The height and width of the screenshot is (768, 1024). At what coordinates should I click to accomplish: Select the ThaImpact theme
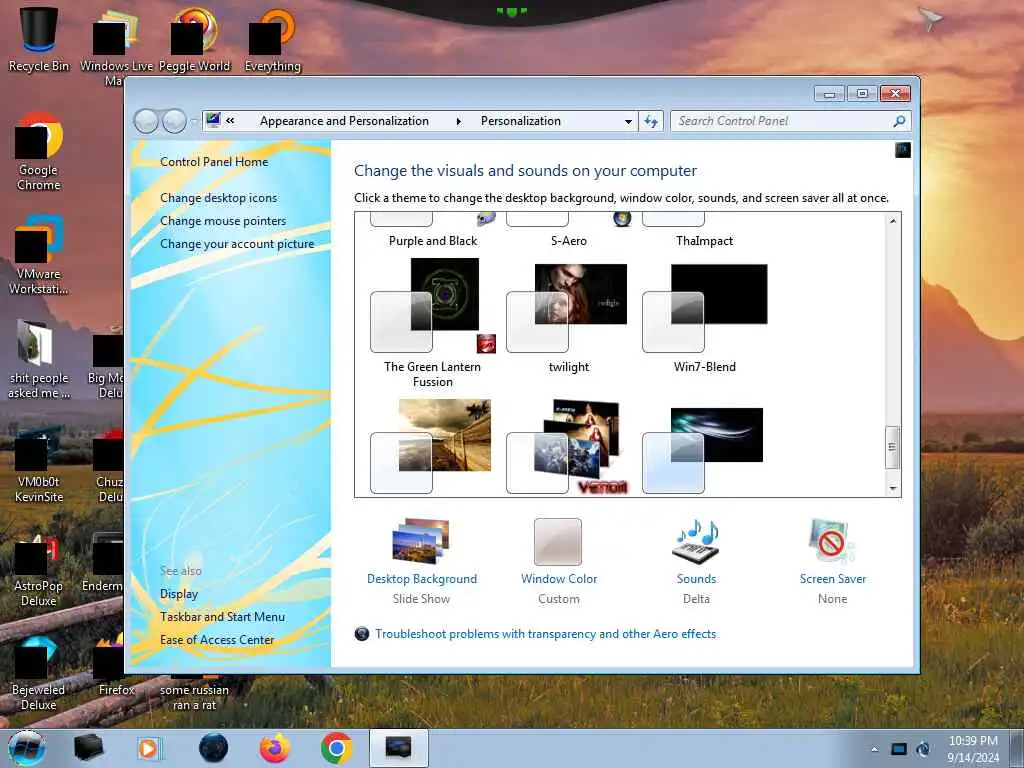704,231
